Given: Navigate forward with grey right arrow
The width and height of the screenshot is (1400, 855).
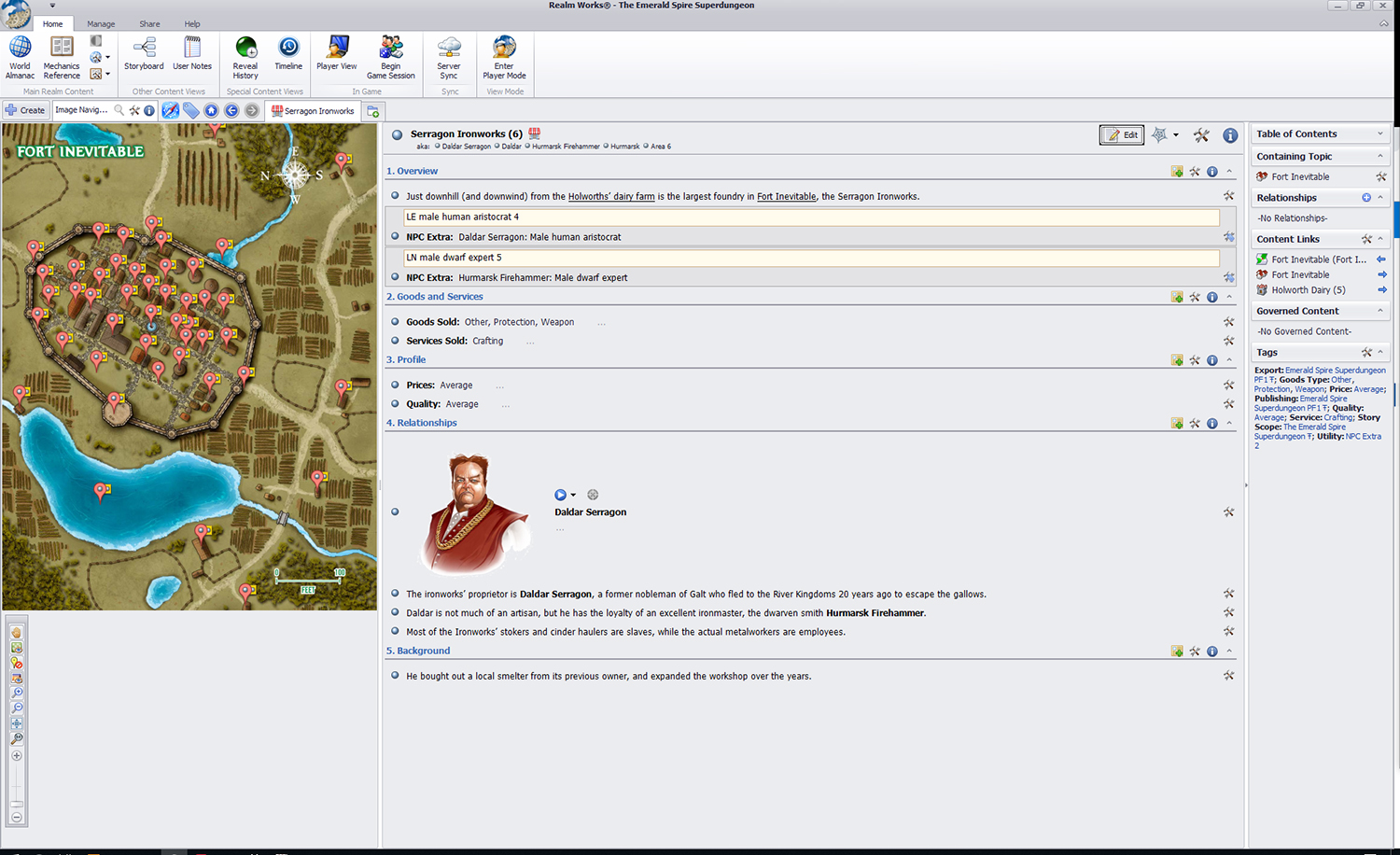Looking at the screenshot, I should coord(252,110).
